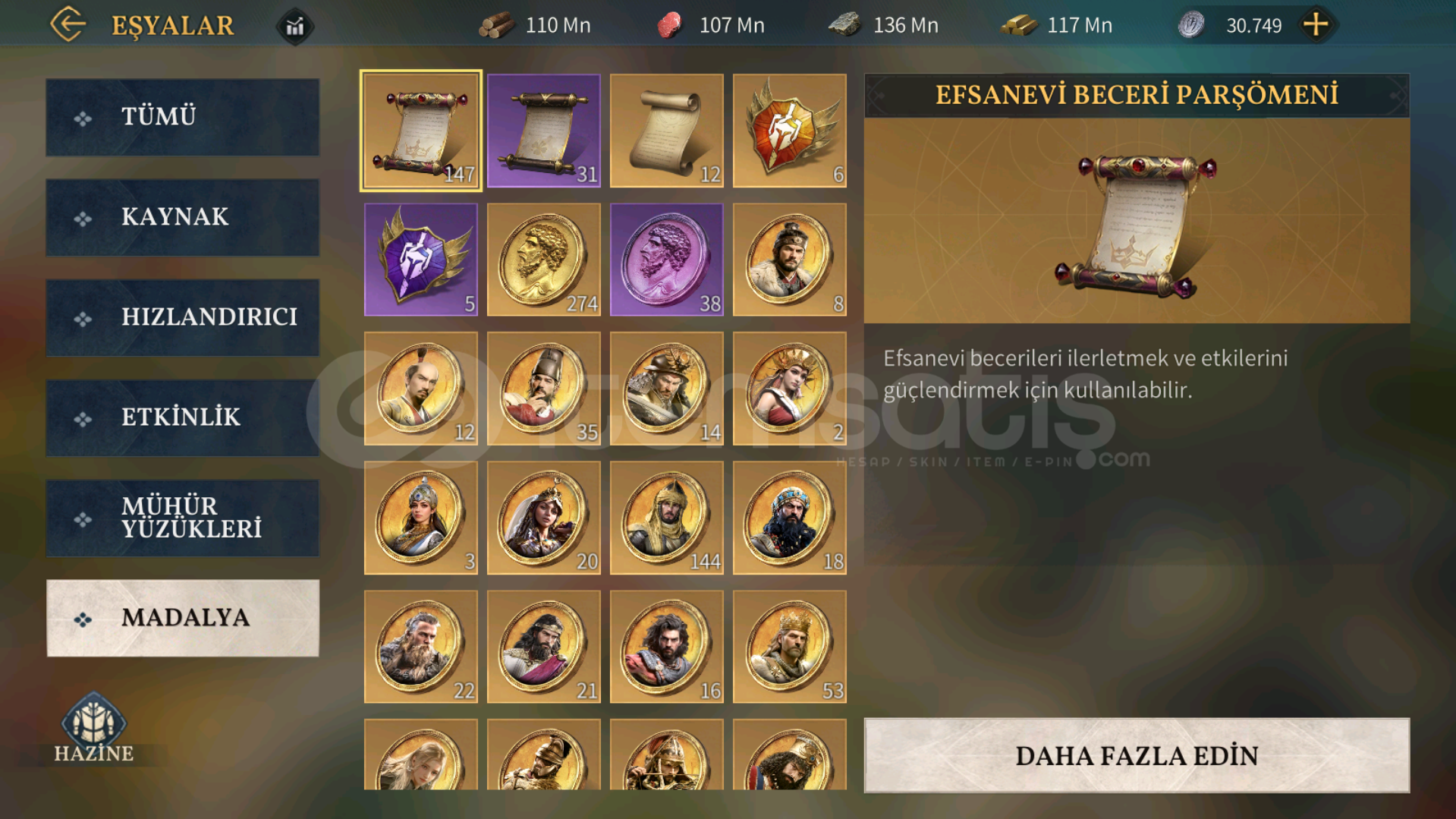The image size is (1456, 819).
Task: Select the plain parchment scroll with 12
Action: tap(666, 131)
